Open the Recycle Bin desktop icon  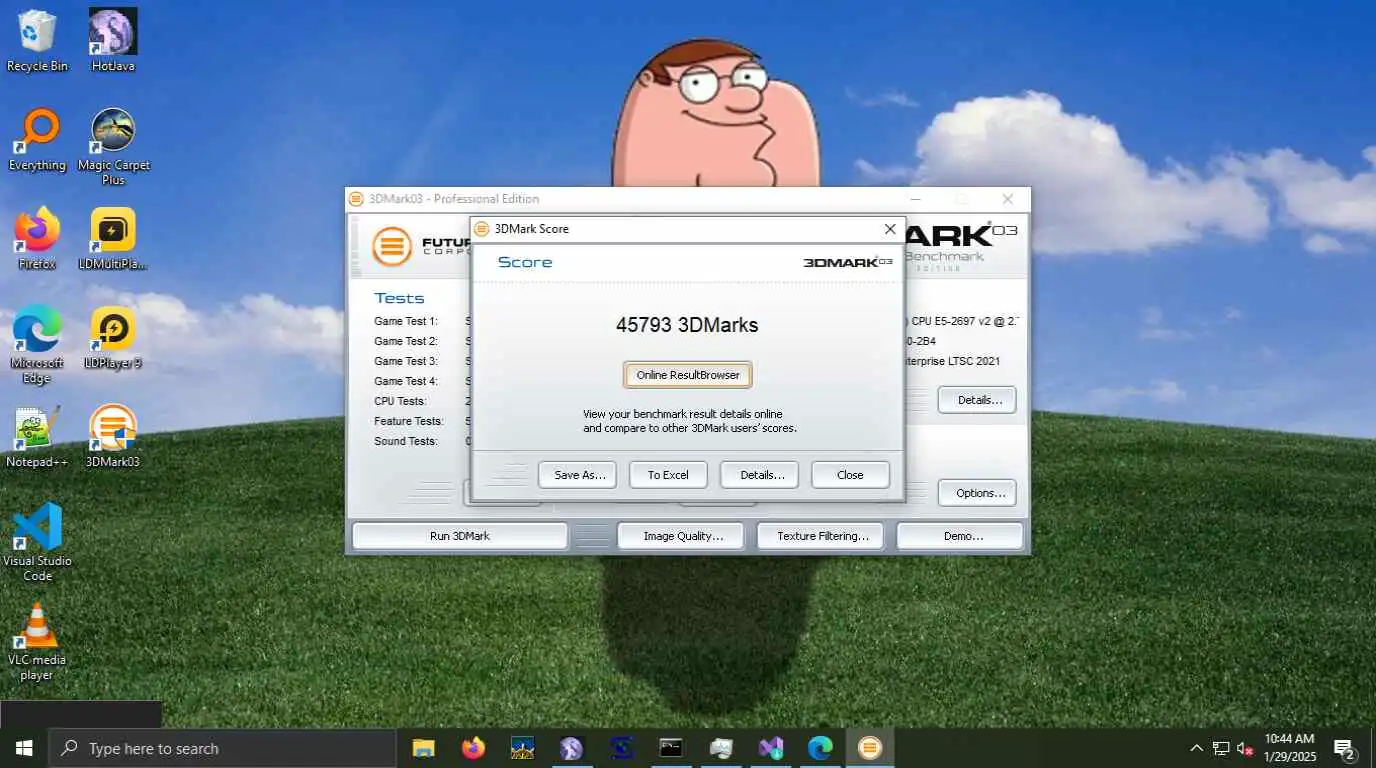pos(37,40)
